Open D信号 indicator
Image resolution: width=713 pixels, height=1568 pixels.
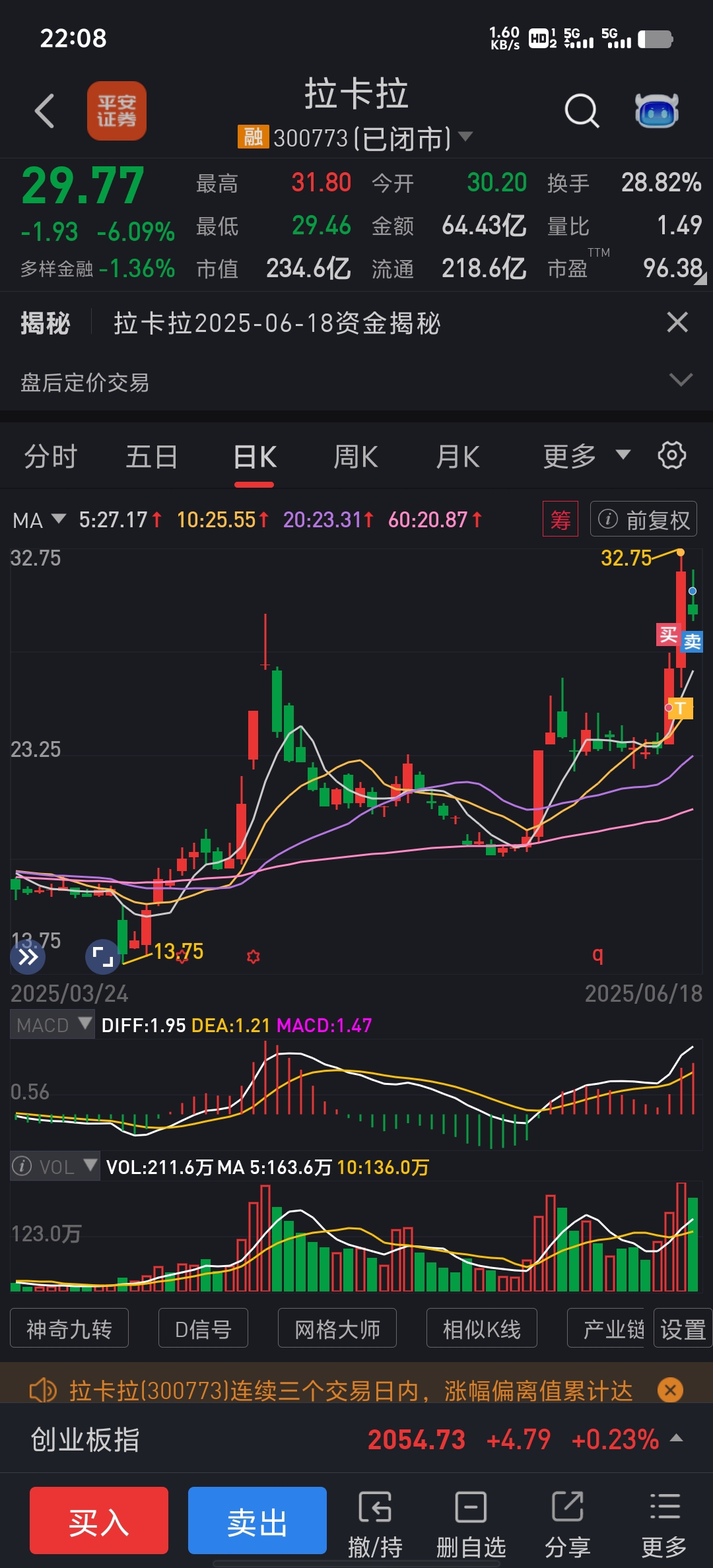point(203,1328)
